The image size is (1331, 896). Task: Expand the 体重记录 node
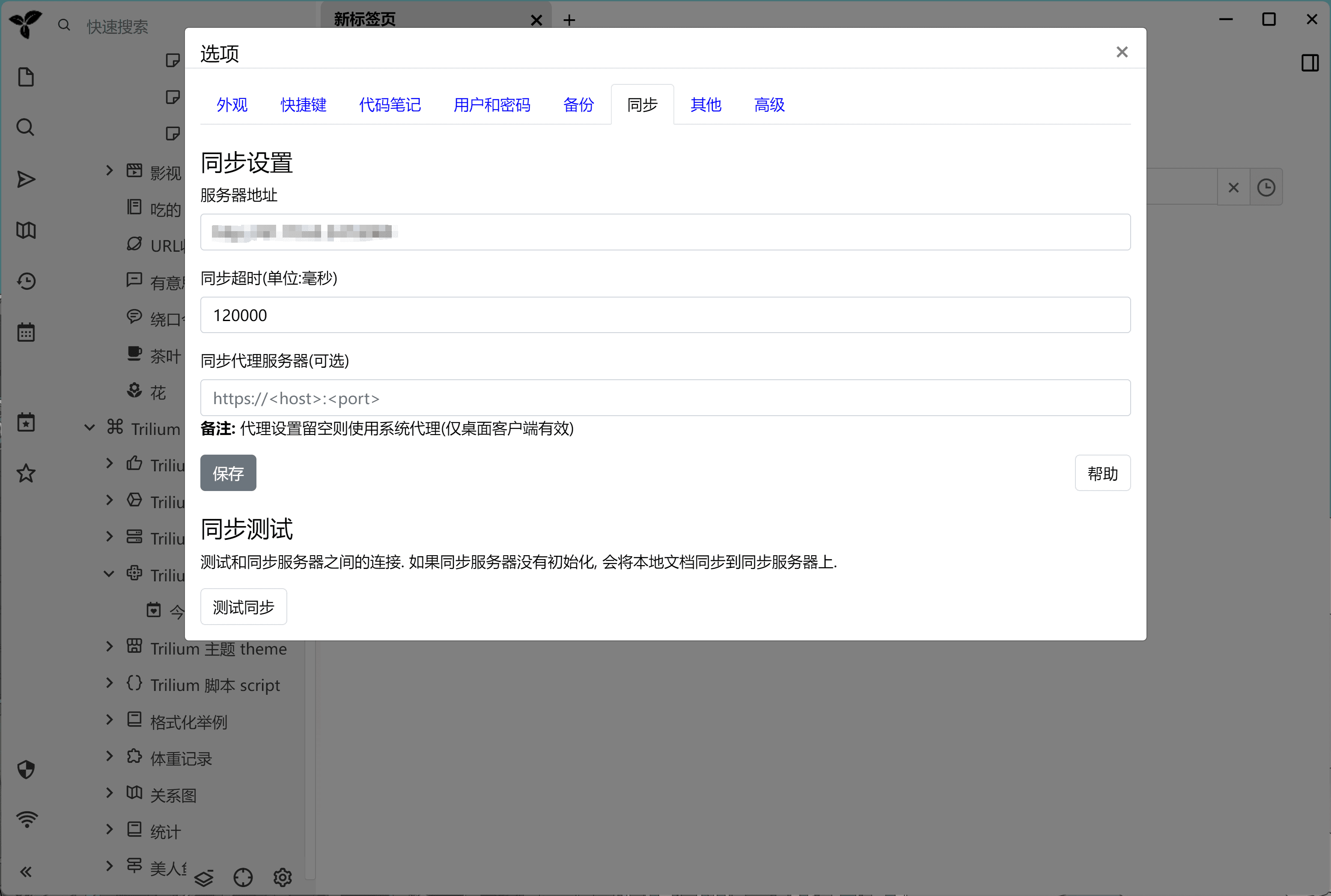[x=109, y=756]
